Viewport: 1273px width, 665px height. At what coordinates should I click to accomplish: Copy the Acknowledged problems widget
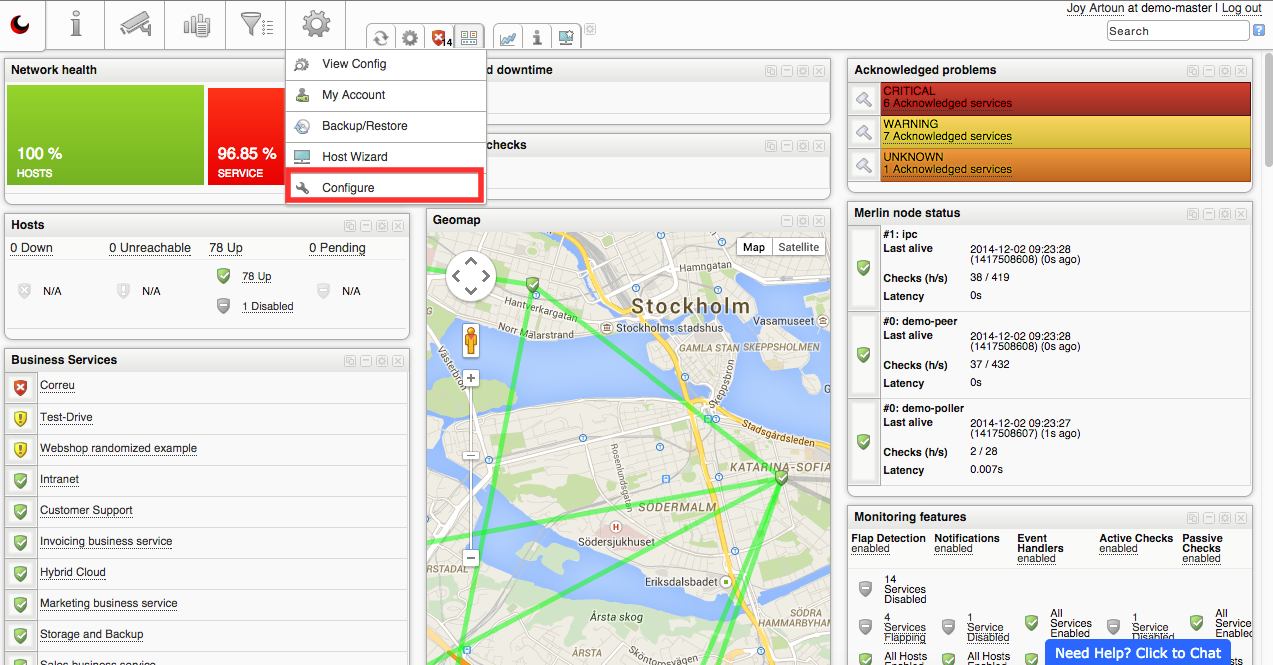point(1192,71)
